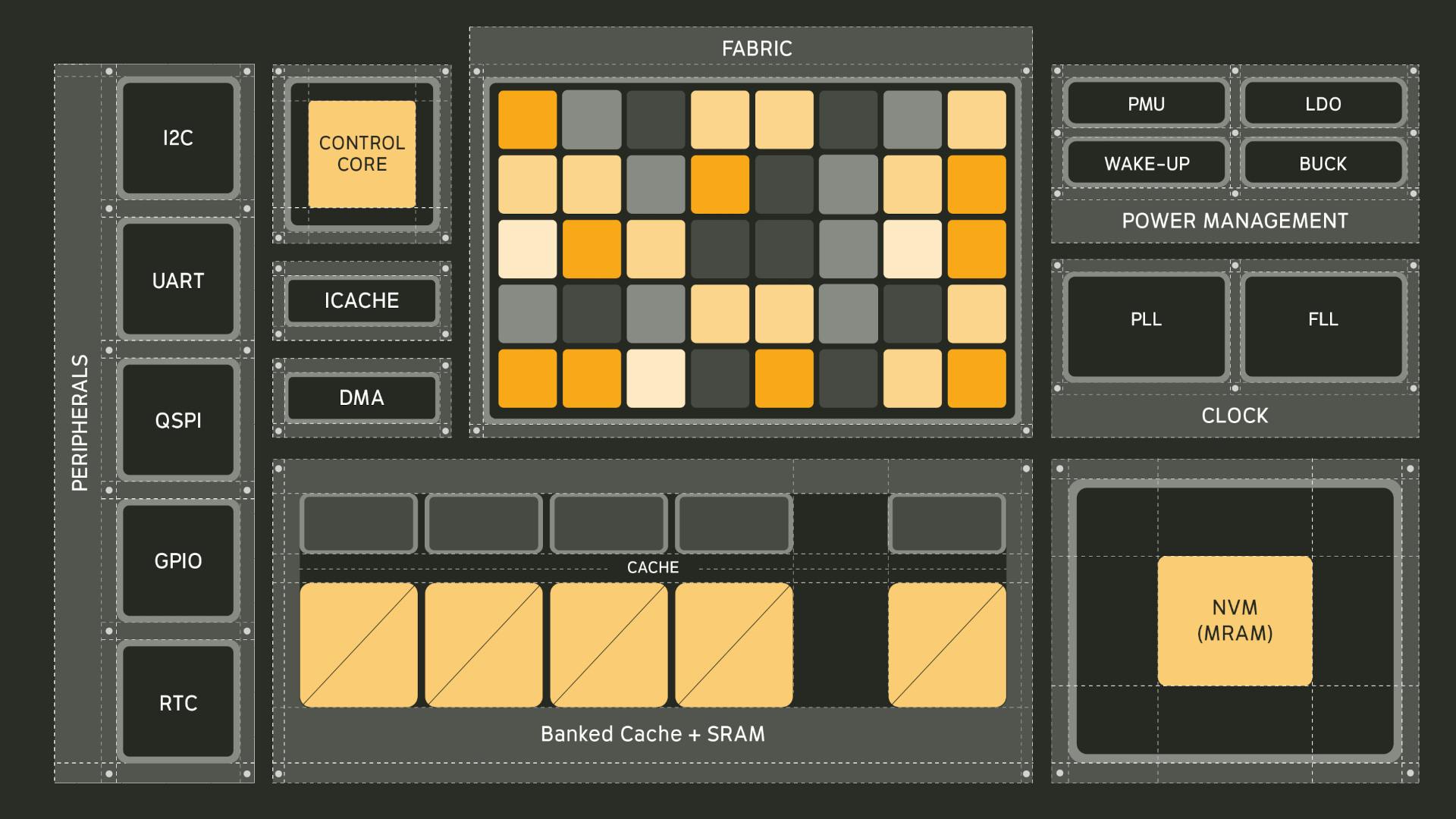The height and width of the screenshot is (819, 1456).
Task: Click the UART peripheral block
Action: [177, 281]
